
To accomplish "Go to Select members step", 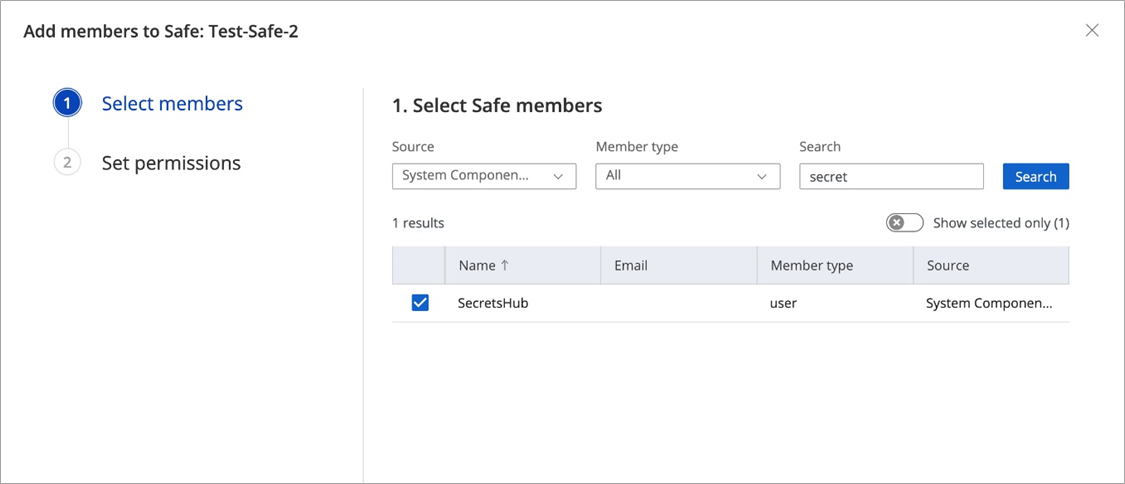I will [172, 103].
